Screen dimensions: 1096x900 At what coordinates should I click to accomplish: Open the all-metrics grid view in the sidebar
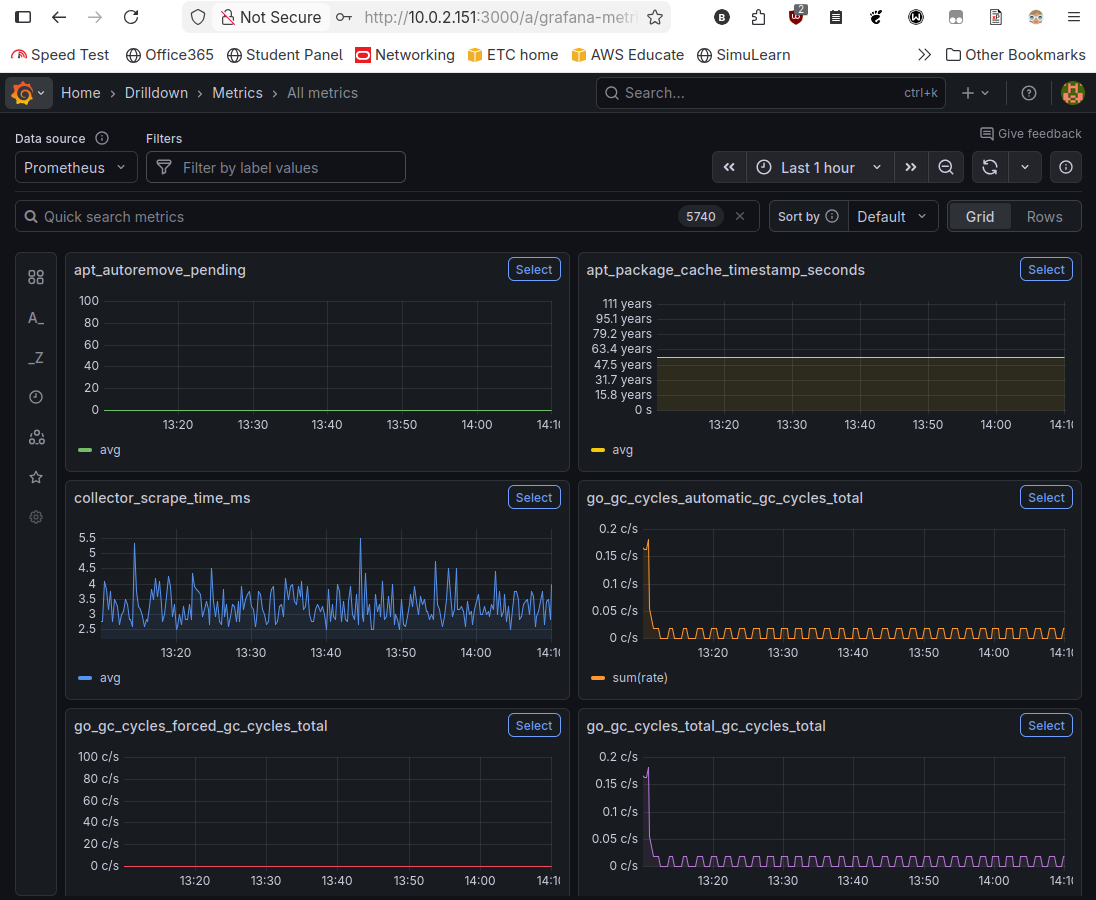[x=36, y=277]
